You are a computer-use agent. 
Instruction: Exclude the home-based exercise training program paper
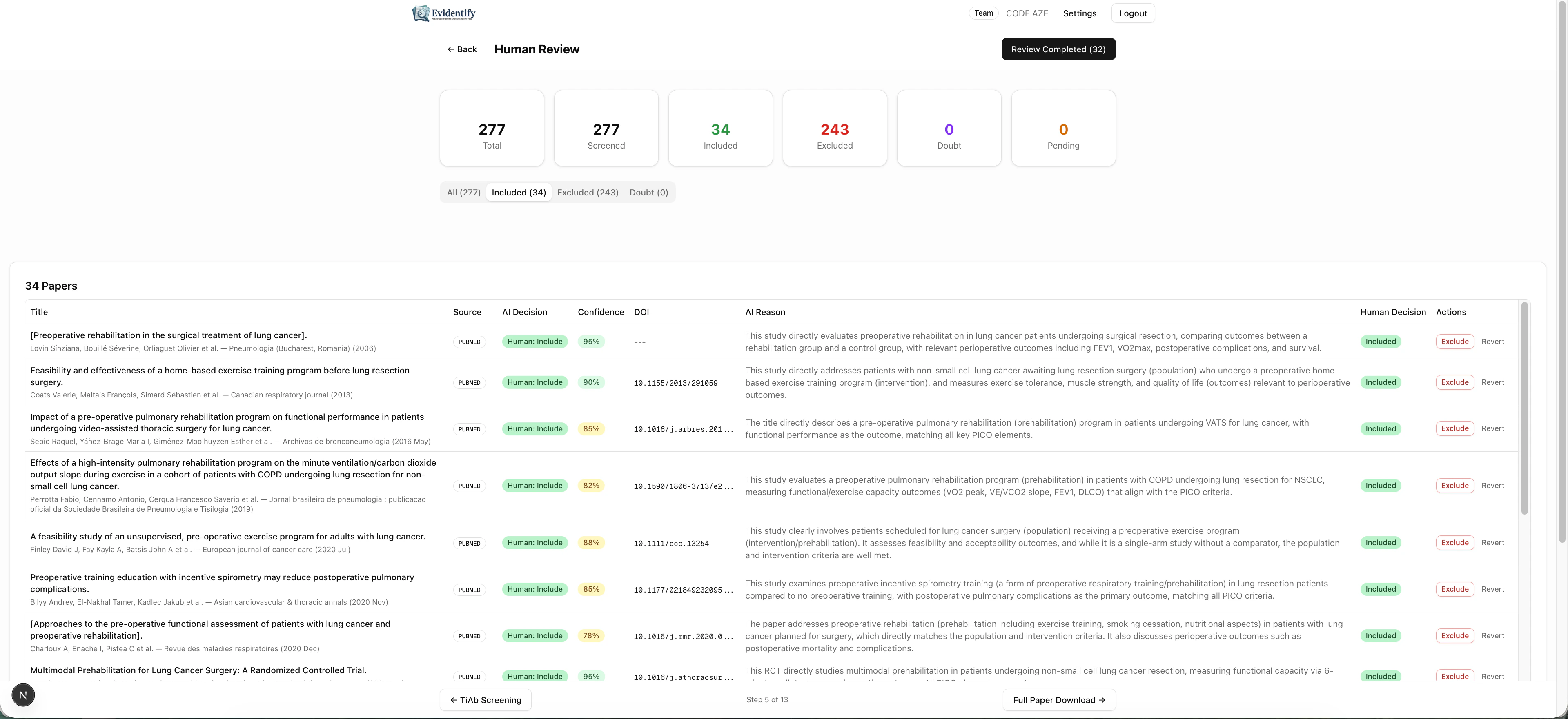1455,382
